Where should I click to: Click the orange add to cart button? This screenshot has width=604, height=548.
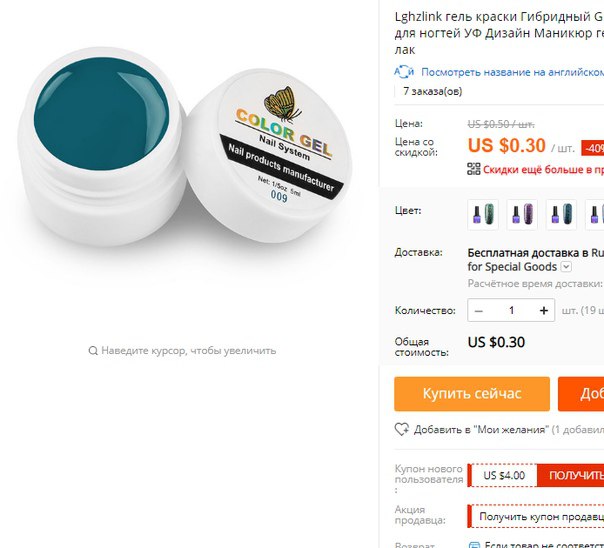click(581, 394)
